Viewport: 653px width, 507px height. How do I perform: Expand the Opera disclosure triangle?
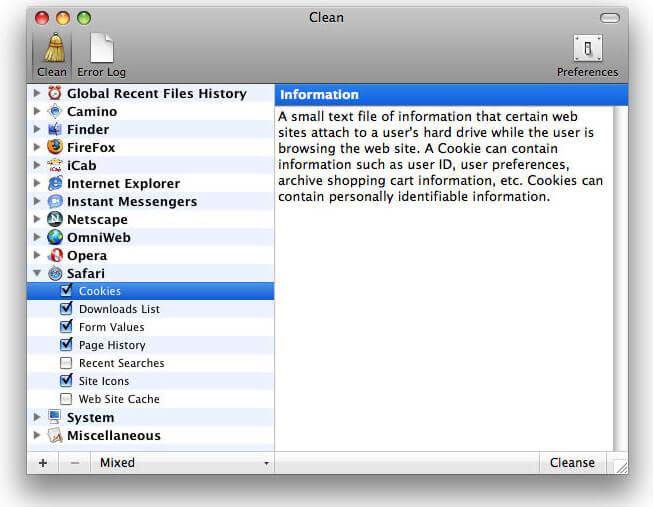tap(37, 255)
